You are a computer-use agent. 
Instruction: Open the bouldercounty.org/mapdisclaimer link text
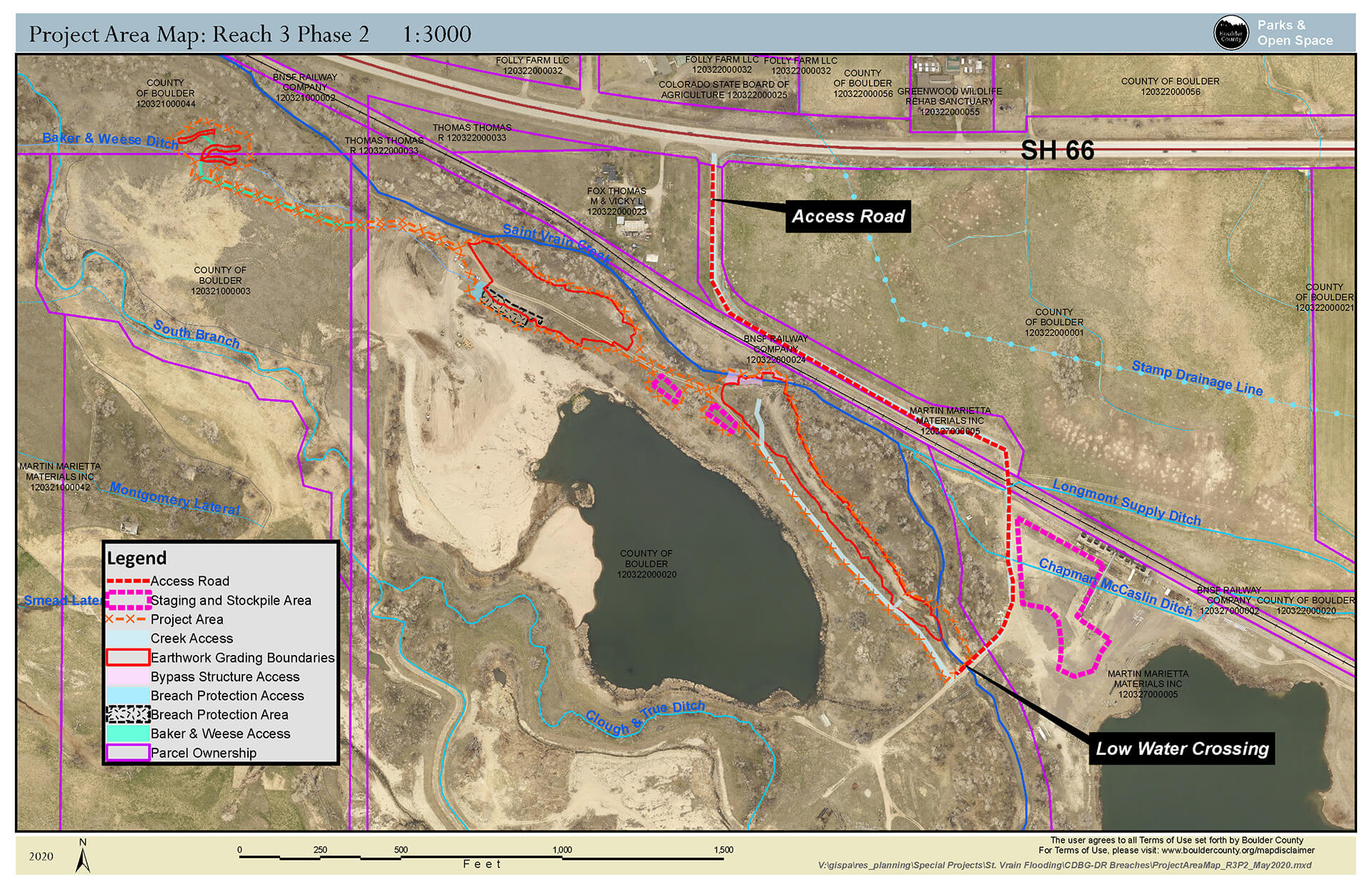(x=1238, y=851)
